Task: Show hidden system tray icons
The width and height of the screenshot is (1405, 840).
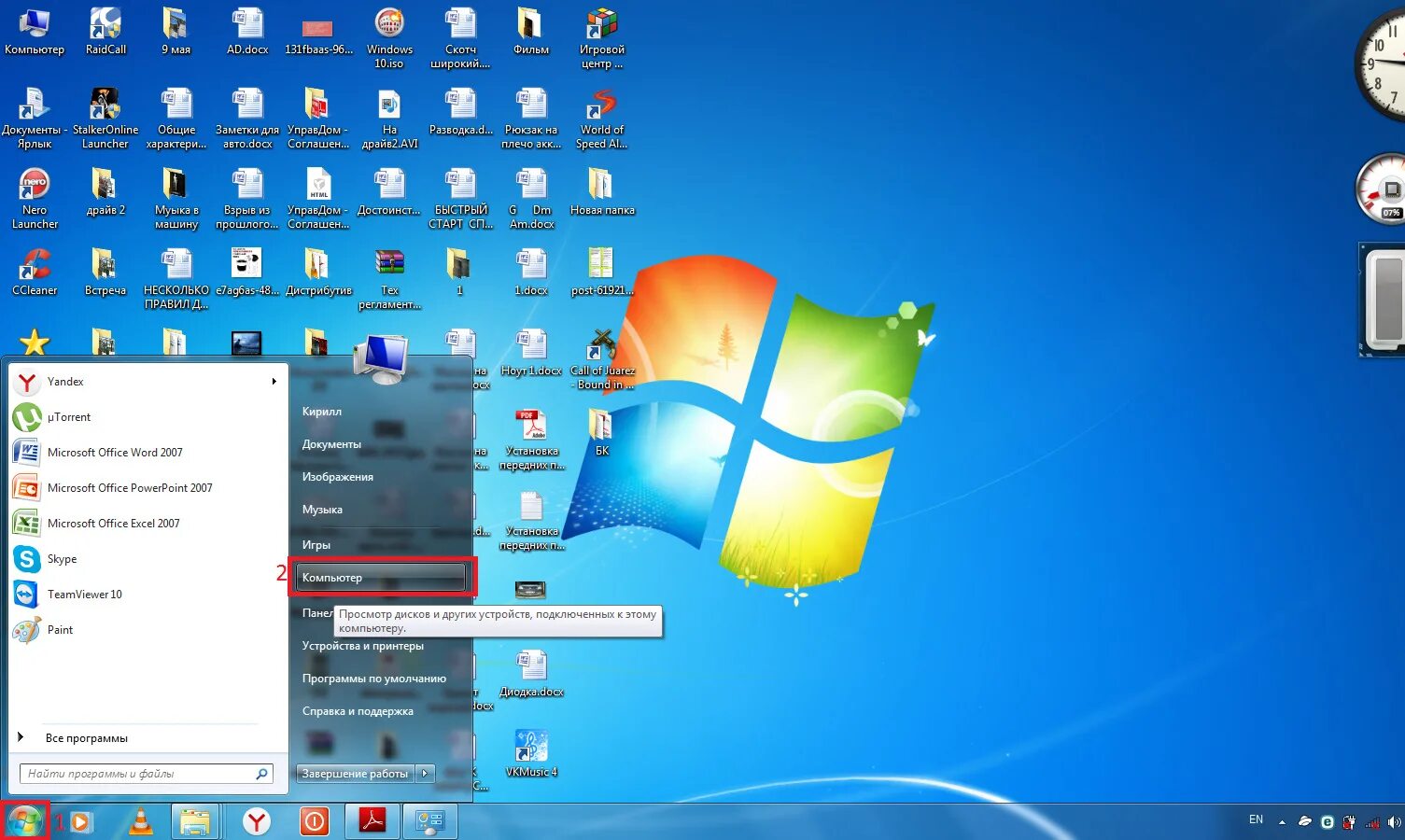Action: tap(1282, 822)
